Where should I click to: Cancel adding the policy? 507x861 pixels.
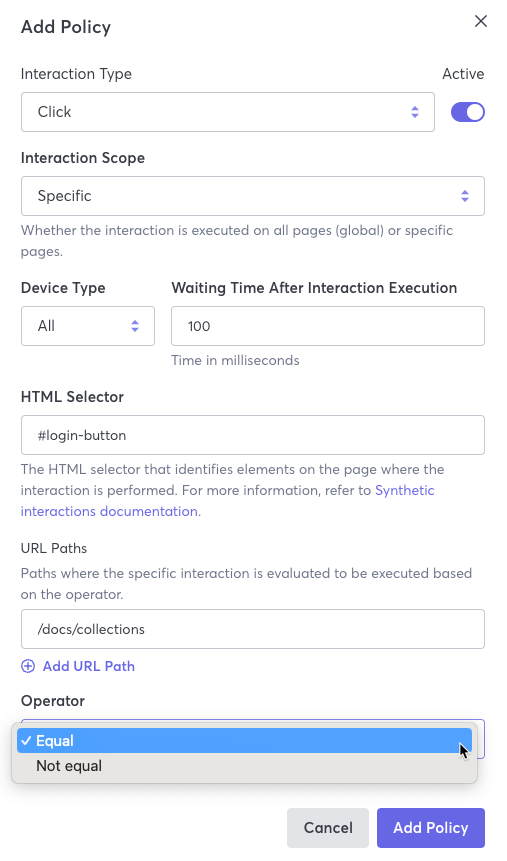coord(328,828)
